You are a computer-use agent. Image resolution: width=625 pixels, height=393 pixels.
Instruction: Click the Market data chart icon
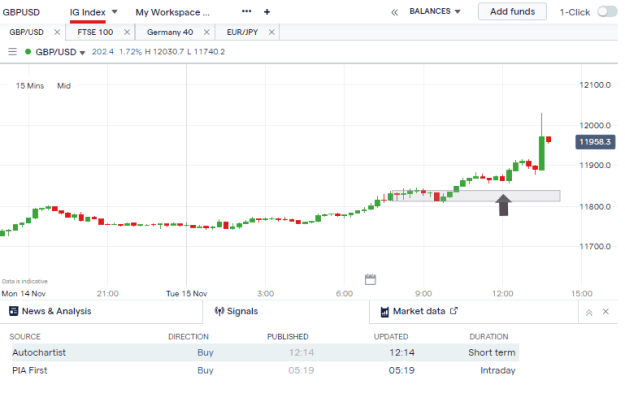click(385, 312)
